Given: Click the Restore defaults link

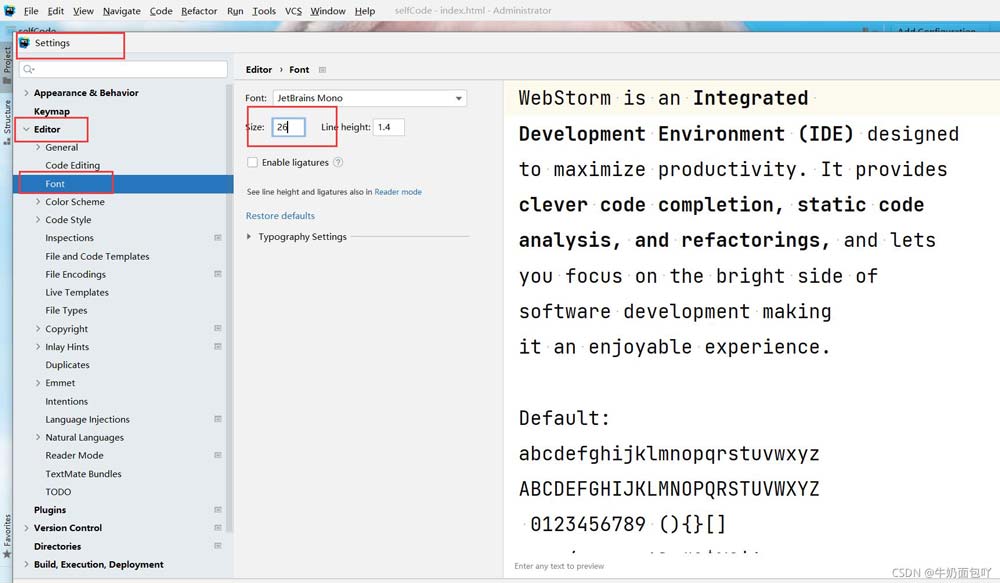Looking at the screenshot, I should pyautogui.click(x=280, y=215).
